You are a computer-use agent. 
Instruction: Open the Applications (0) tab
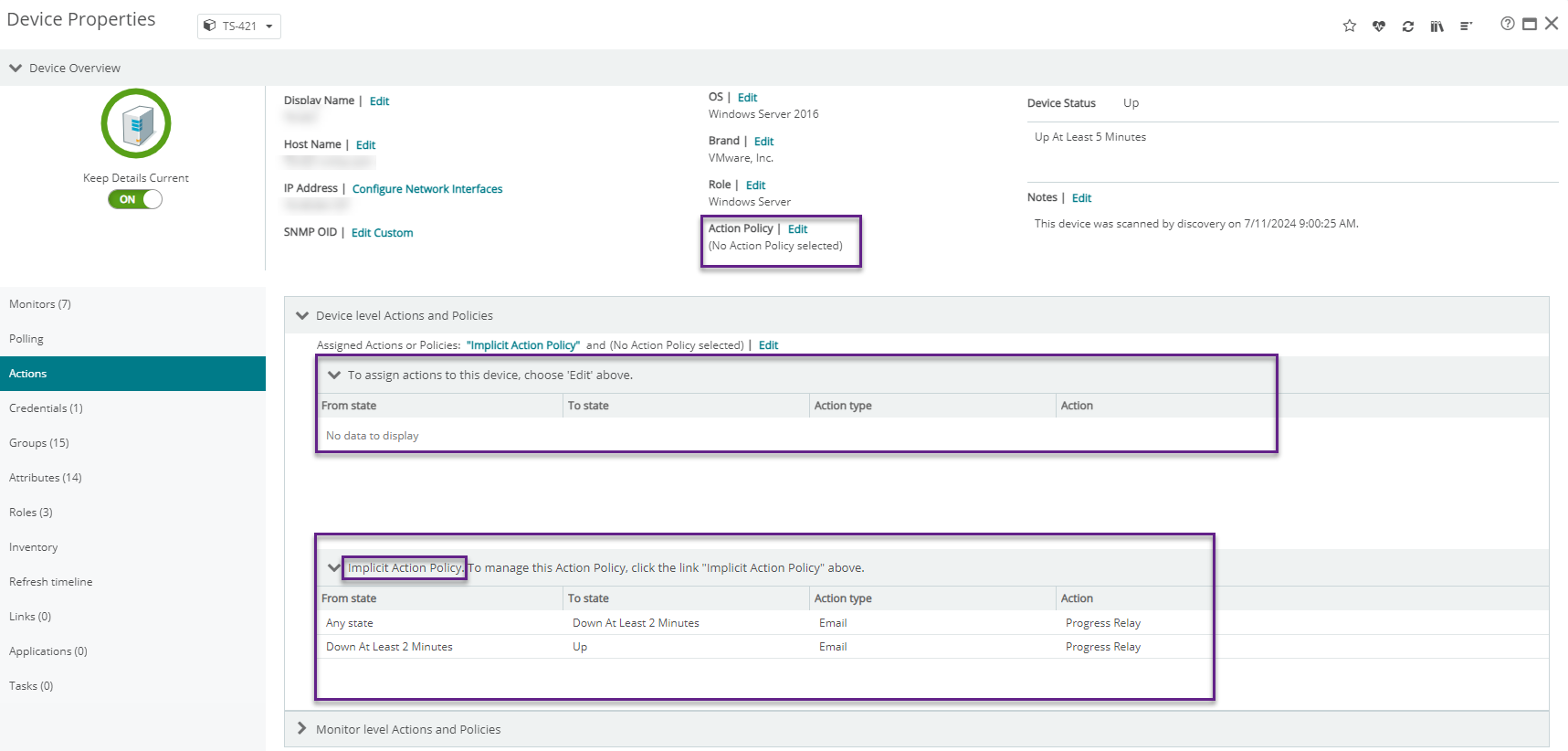(132, 651)
